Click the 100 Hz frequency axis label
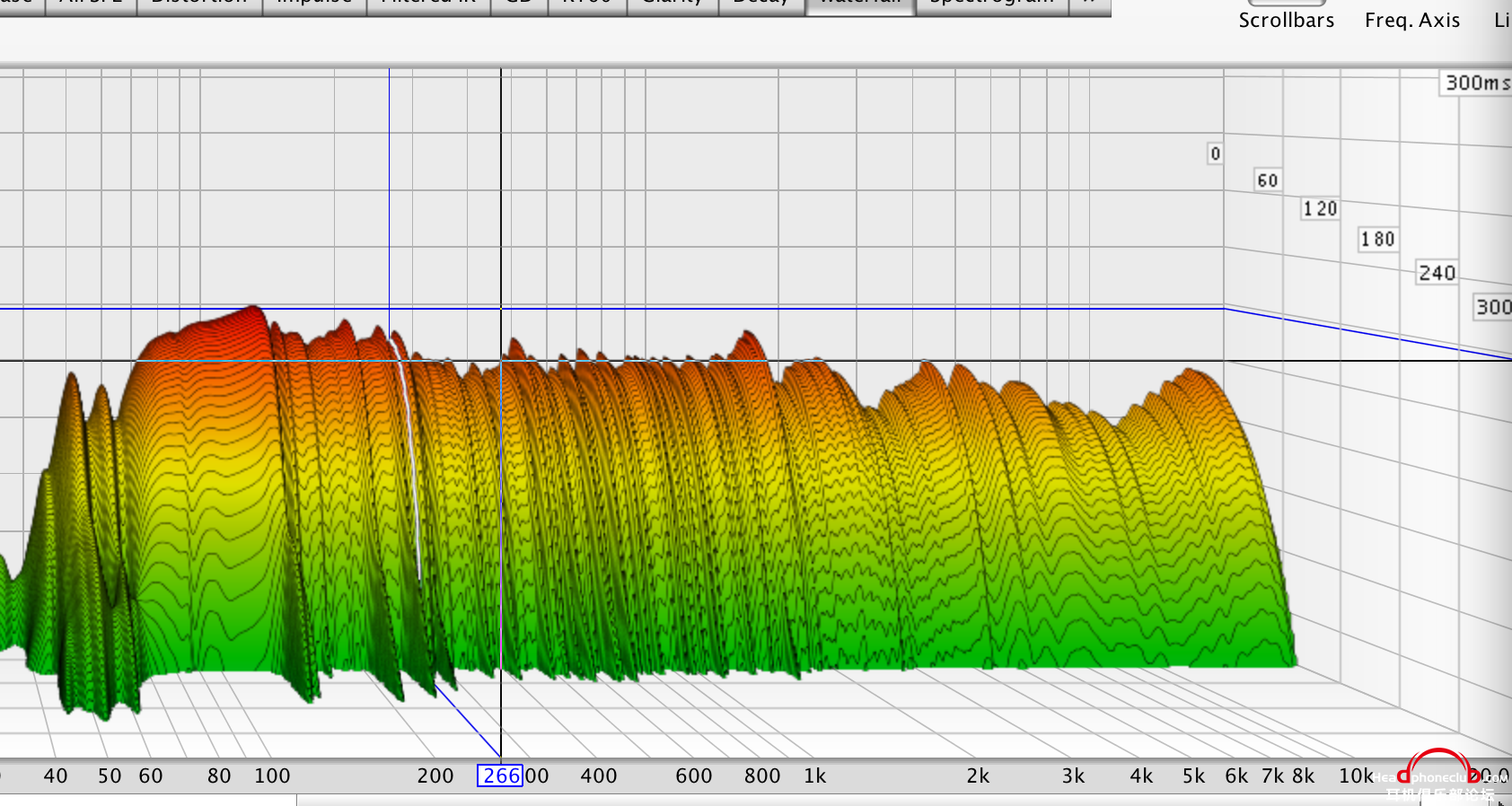This screenshot has height=806, width=1512. (272, 775)
